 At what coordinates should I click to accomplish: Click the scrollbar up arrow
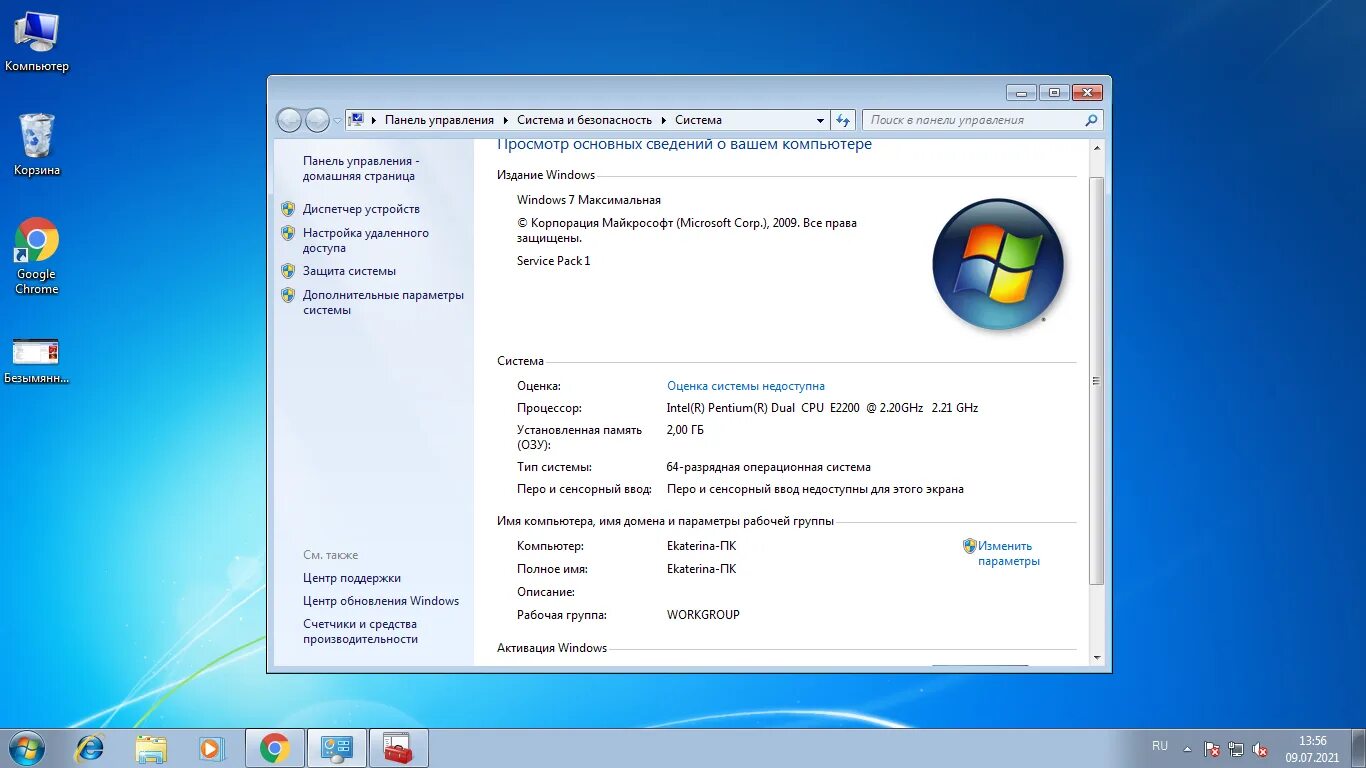pos(1097,148)
